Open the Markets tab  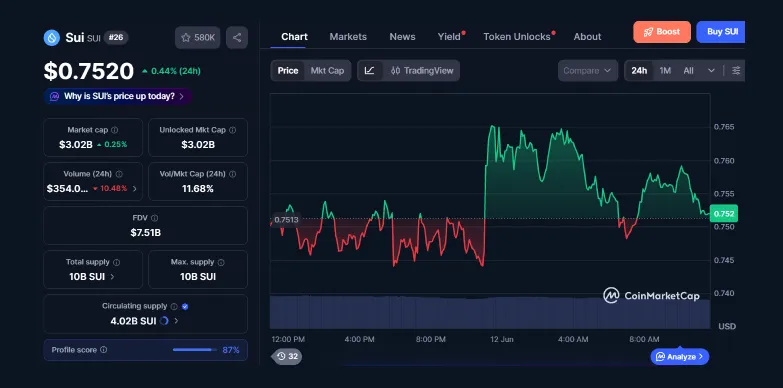348,36
